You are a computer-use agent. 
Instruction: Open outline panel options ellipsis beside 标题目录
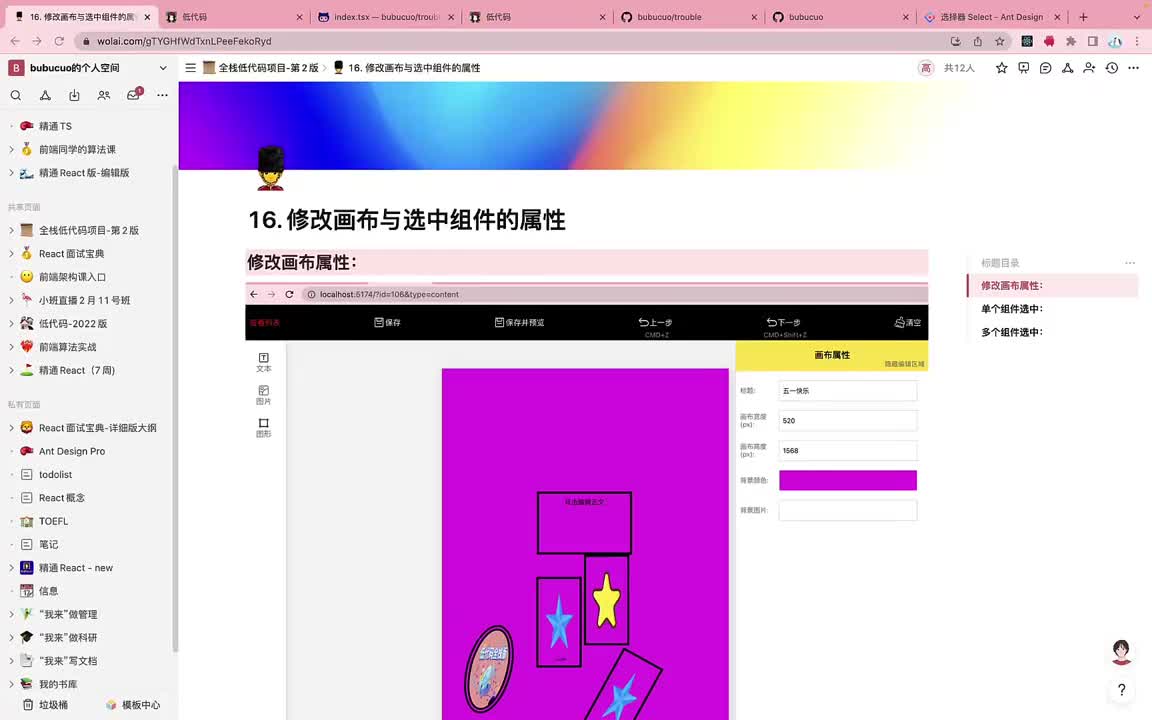click(x=1130, y=262)
